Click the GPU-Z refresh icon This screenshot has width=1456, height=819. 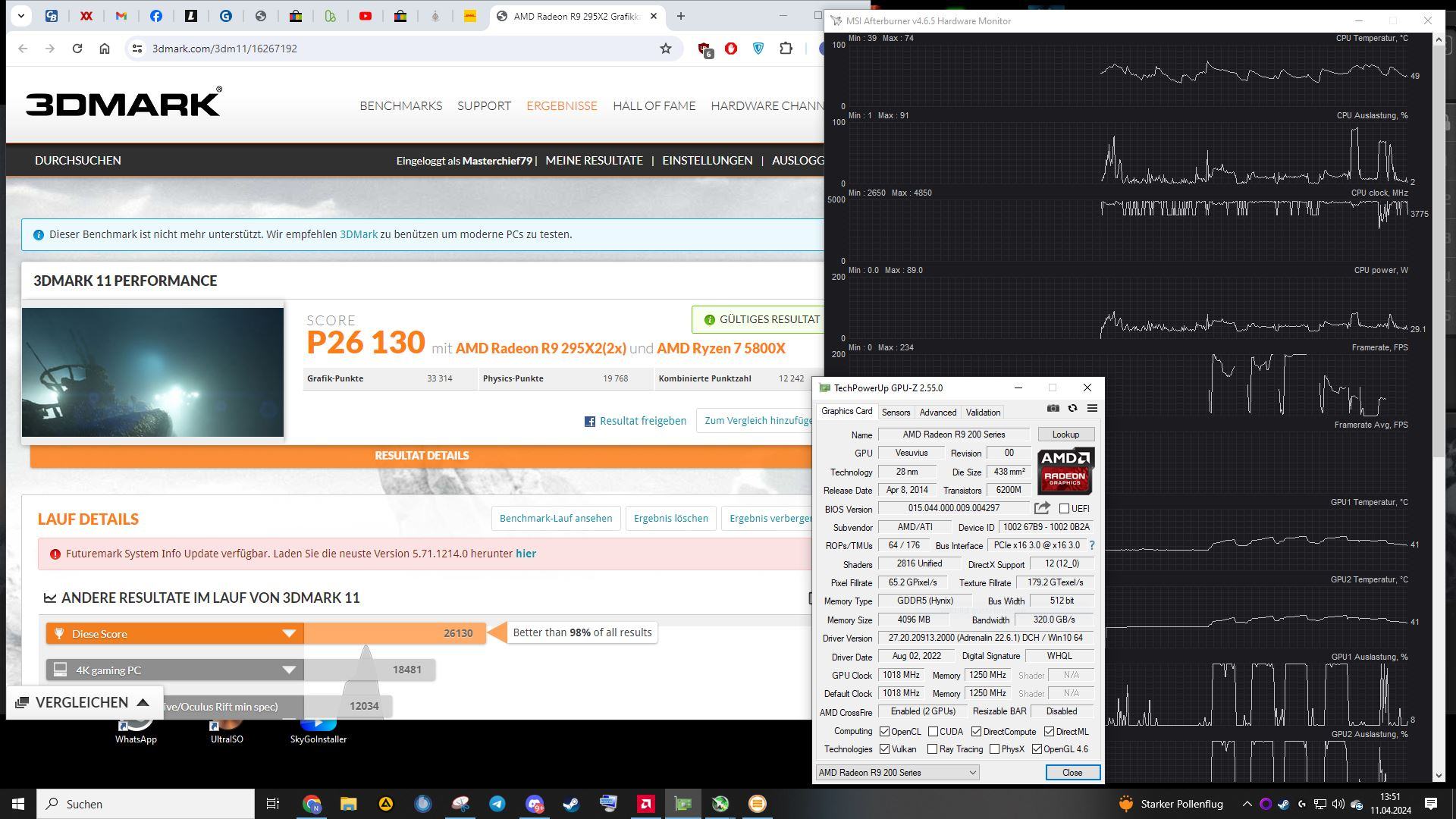(1072, 408)
